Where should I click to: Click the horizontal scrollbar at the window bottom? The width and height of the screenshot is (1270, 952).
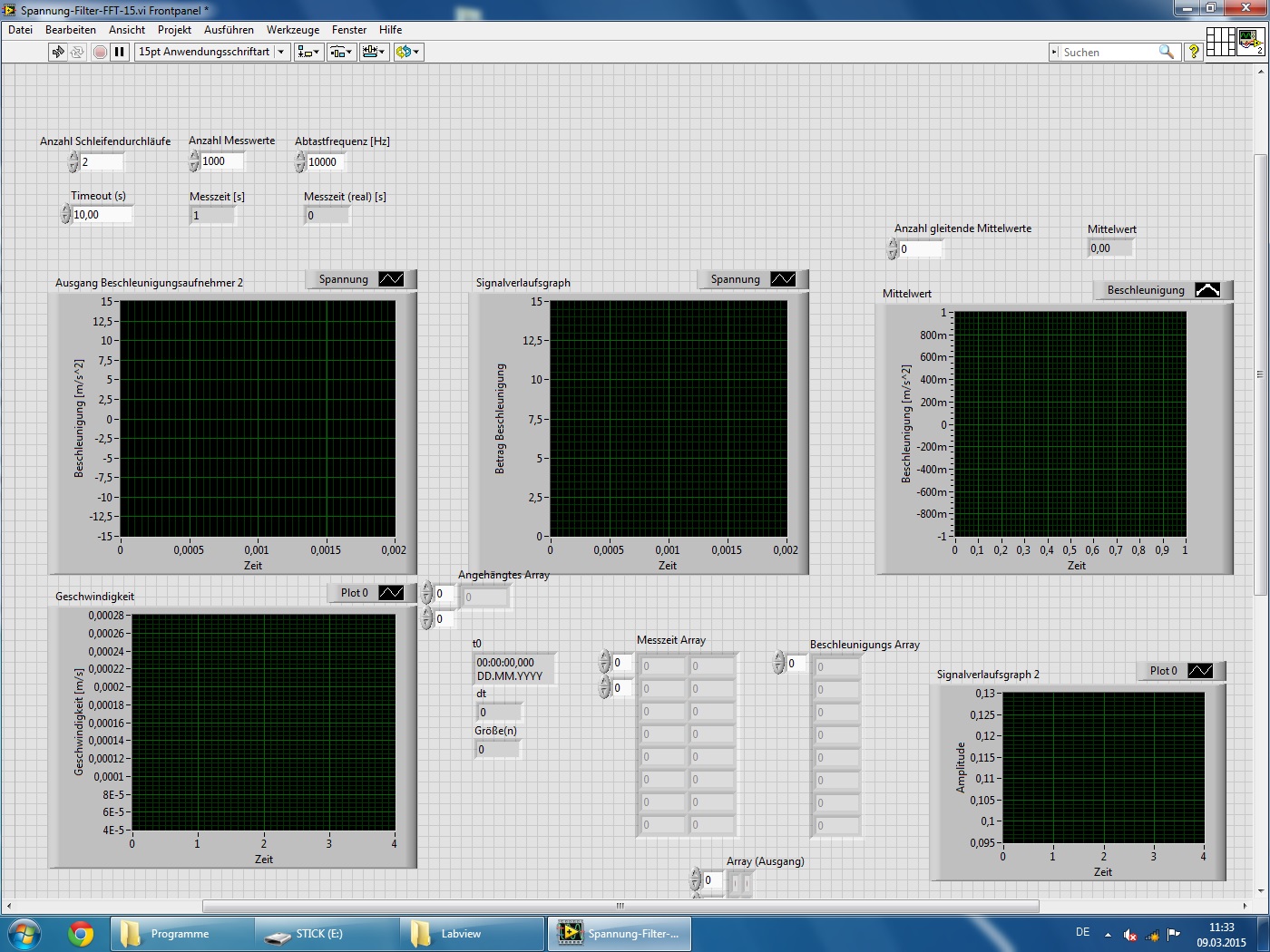(620, 906)
